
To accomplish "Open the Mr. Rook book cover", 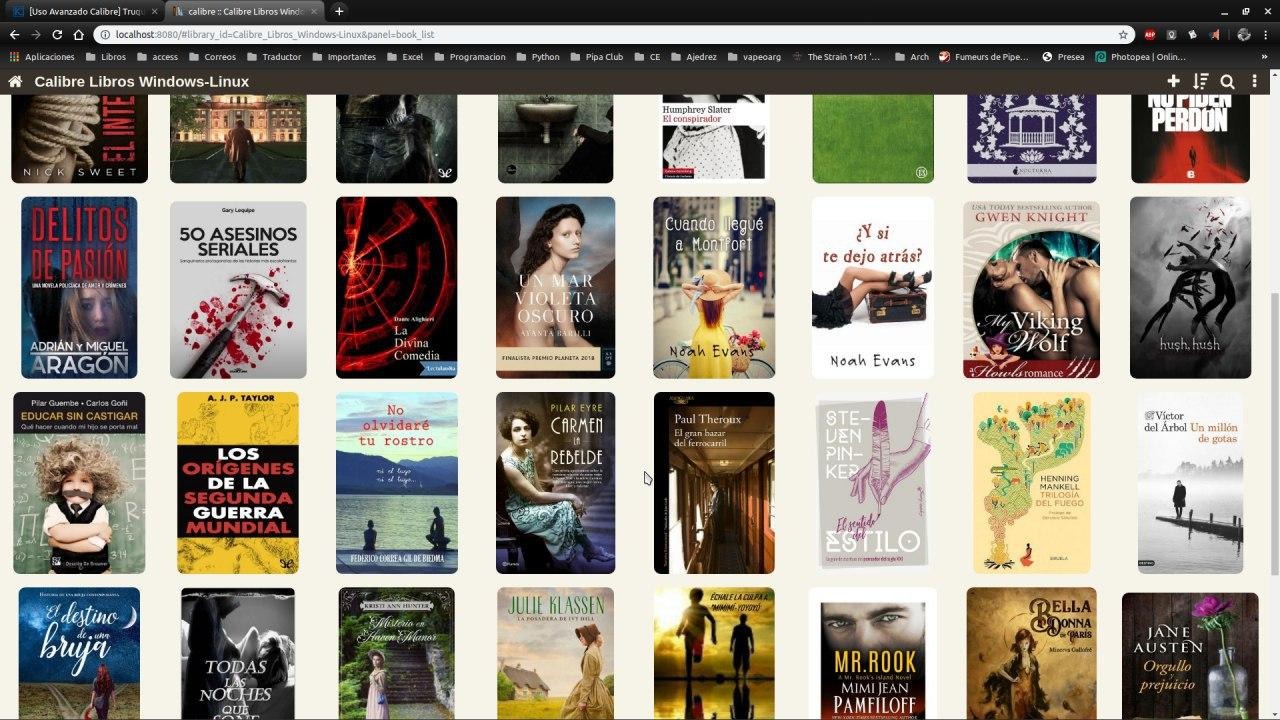I will (873, 654).
